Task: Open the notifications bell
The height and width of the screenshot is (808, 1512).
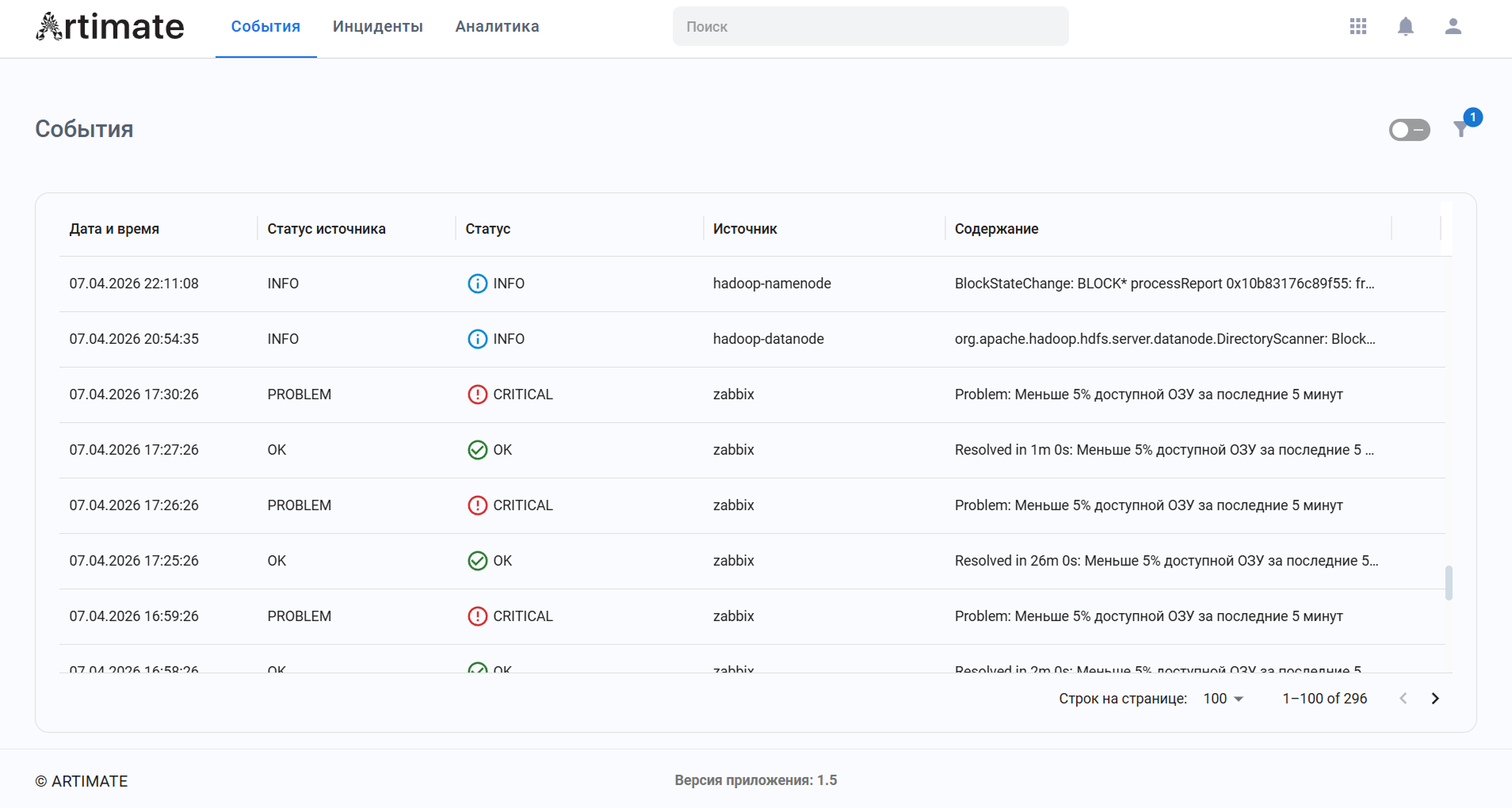Action: [x=1405, y=26]
